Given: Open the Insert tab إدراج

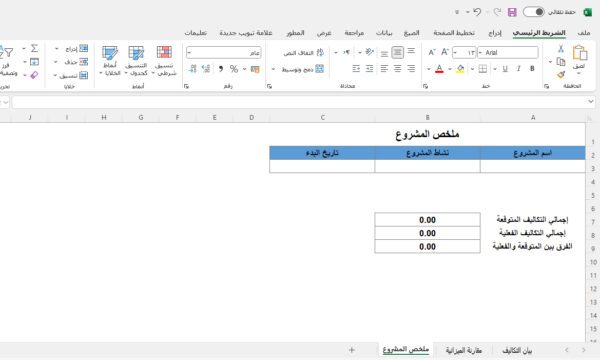Looking at the screenshot, I should 495,33.
